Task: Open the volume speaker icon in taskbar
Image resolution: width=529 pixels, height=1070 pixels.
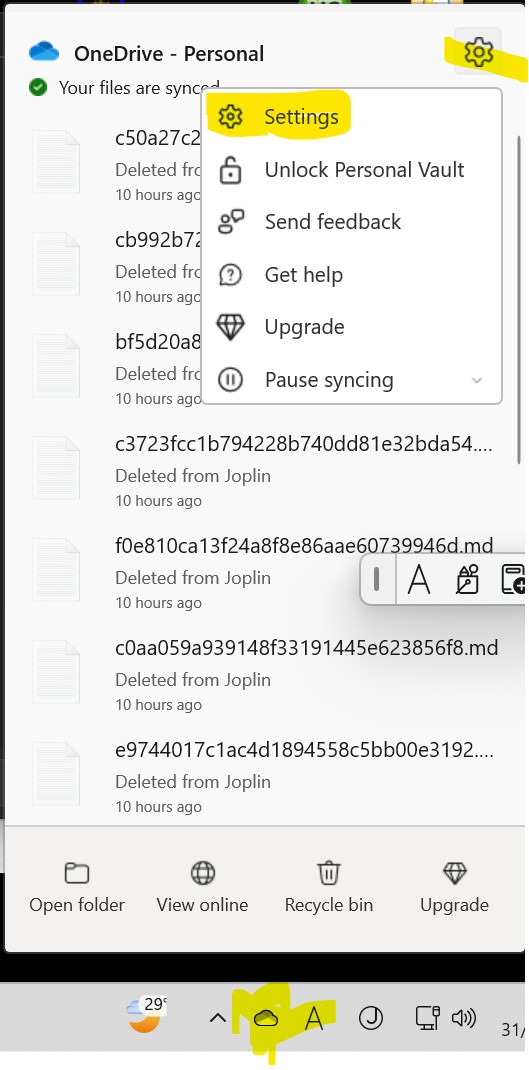Action: point(463,1019)
